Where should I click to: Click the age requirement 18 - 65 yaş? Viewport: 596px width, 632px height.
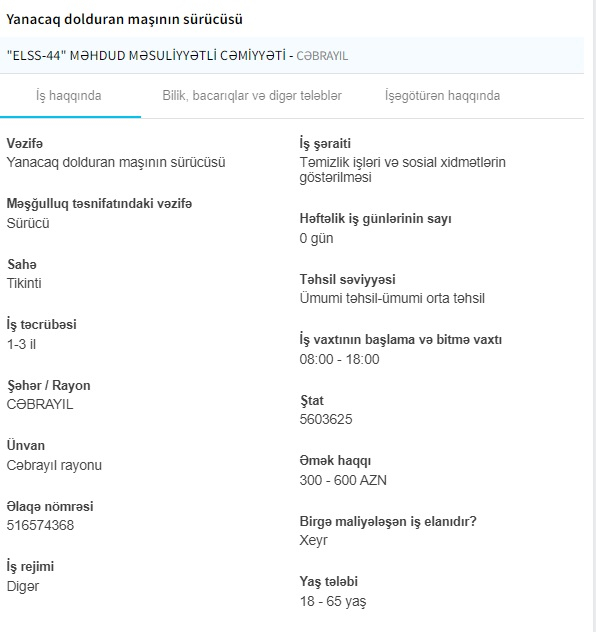(333, 601)
